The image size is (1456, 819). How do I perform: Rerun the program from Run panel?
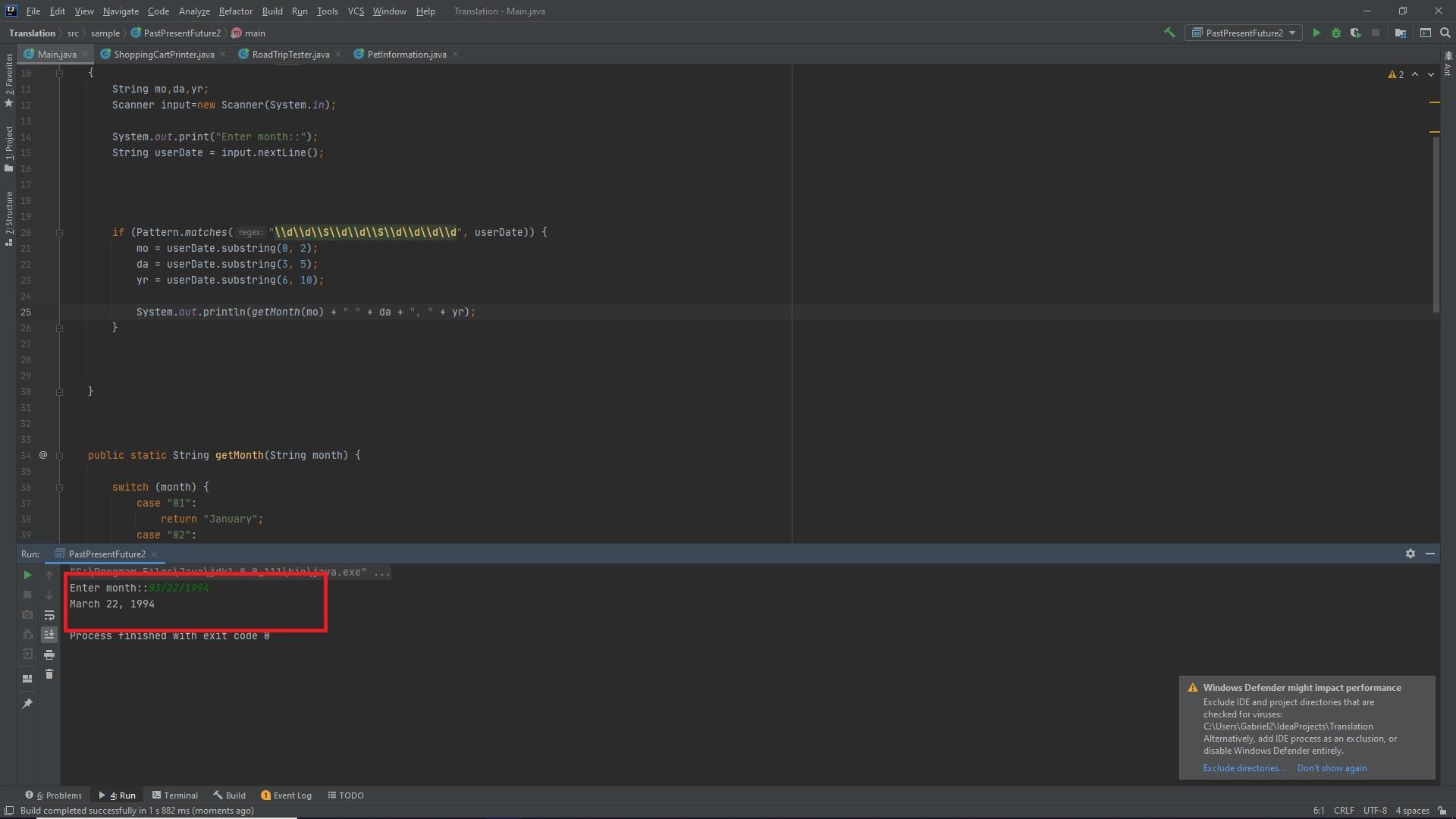(x=27, y=575)
